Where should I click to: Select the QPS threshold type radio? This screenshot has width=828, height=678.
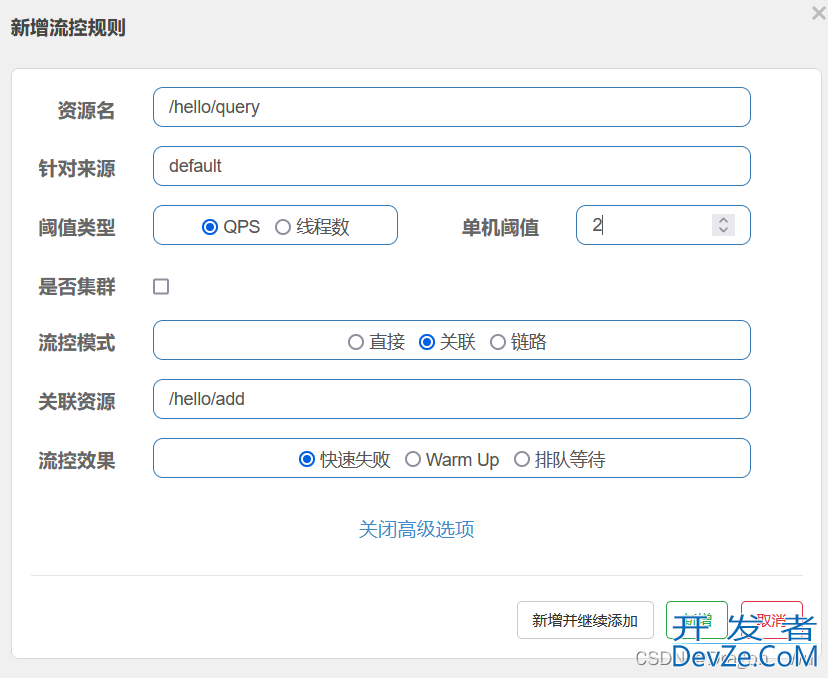210,227
